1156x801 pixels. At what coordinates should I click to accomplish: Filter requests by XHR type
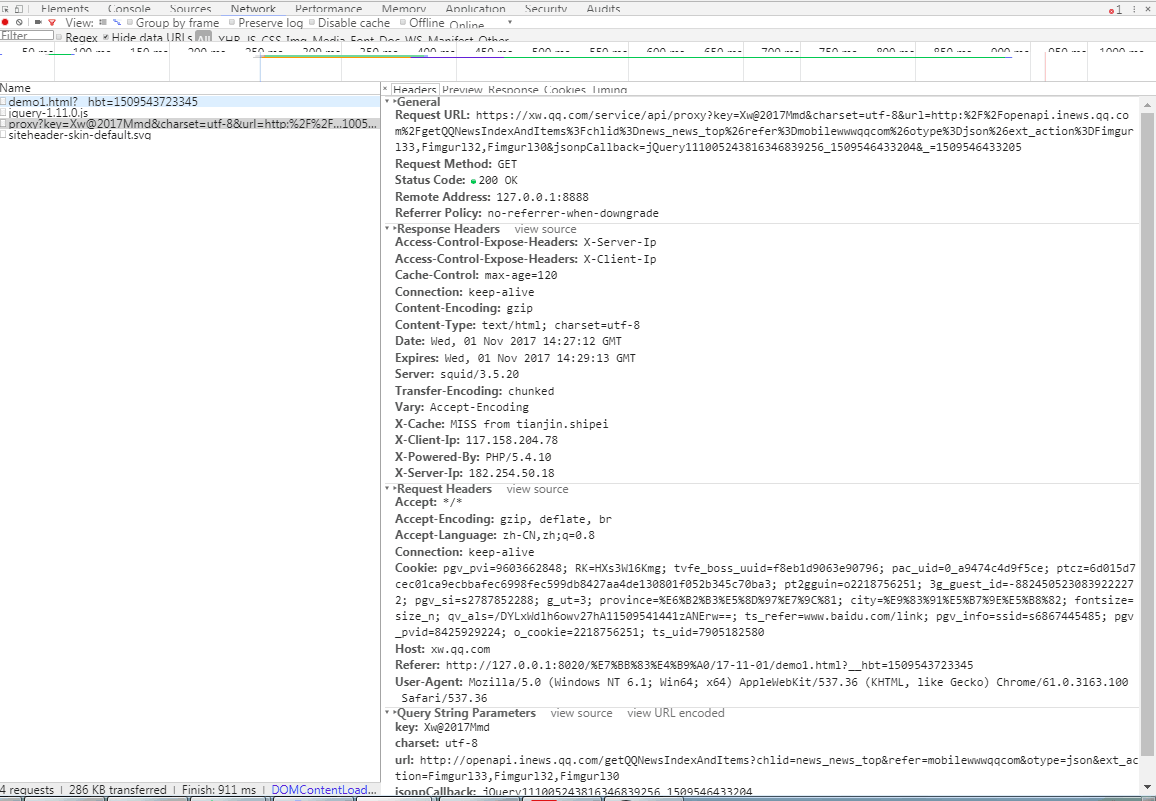tap(229, 38)
